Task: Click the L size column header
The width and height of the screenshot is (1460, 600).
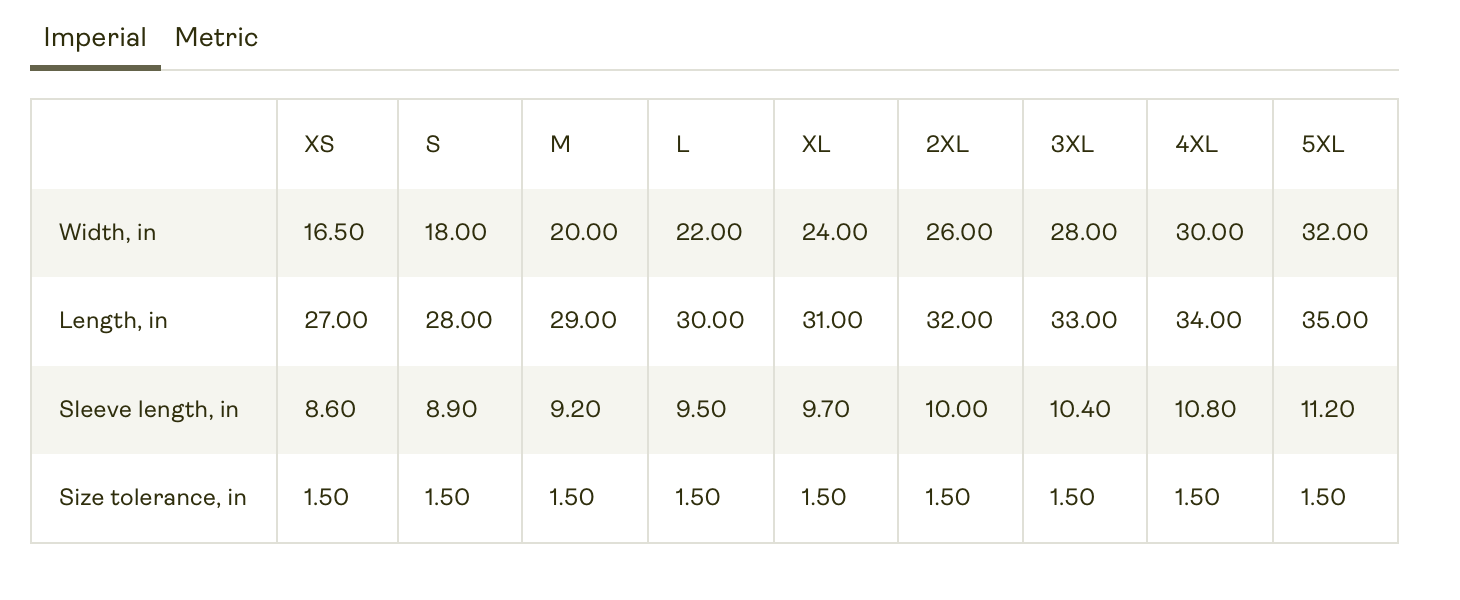Action: [682, 144]
